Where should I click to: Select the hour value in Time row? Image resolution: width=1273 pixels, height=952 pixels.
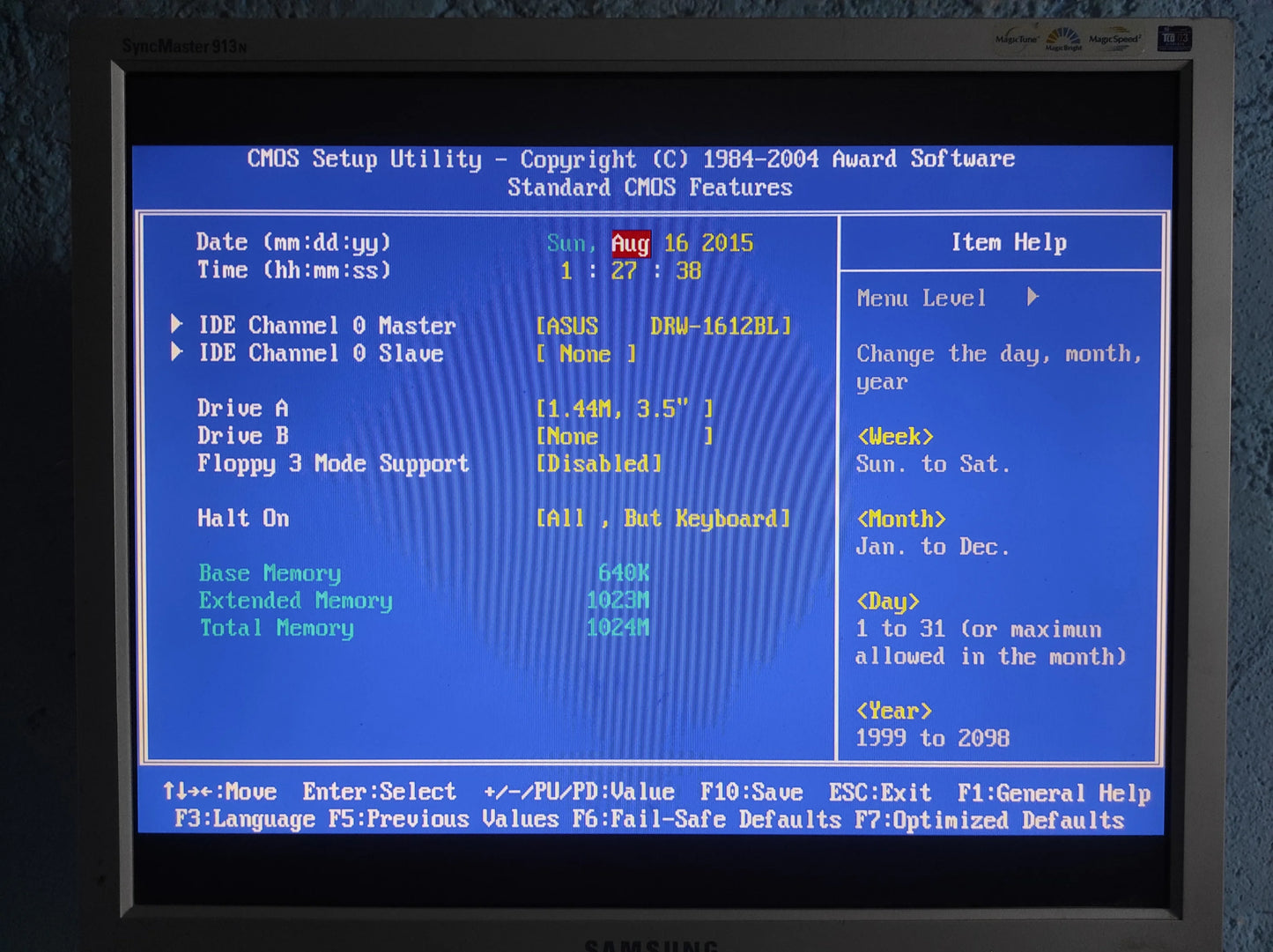[566, 271]
